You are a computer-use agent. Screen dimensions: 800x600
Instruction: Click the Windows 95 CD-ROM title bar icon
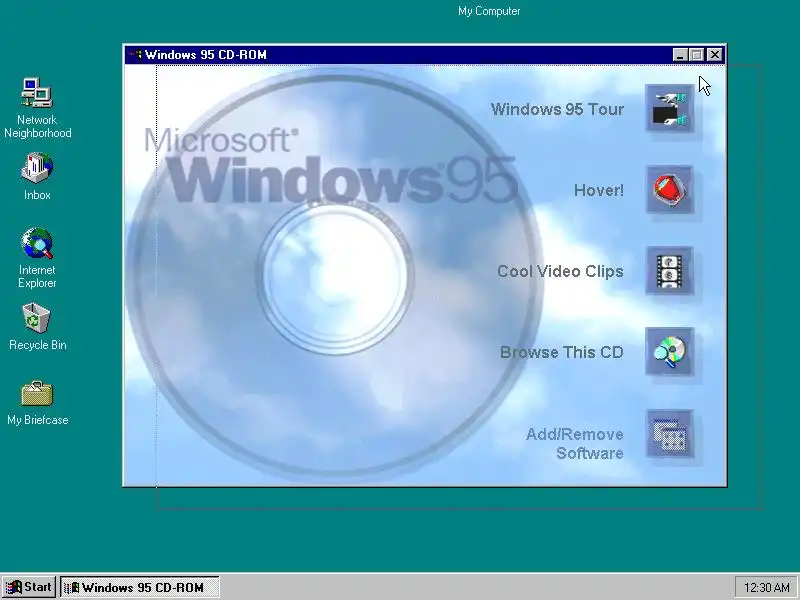click(x=135, y=55)
